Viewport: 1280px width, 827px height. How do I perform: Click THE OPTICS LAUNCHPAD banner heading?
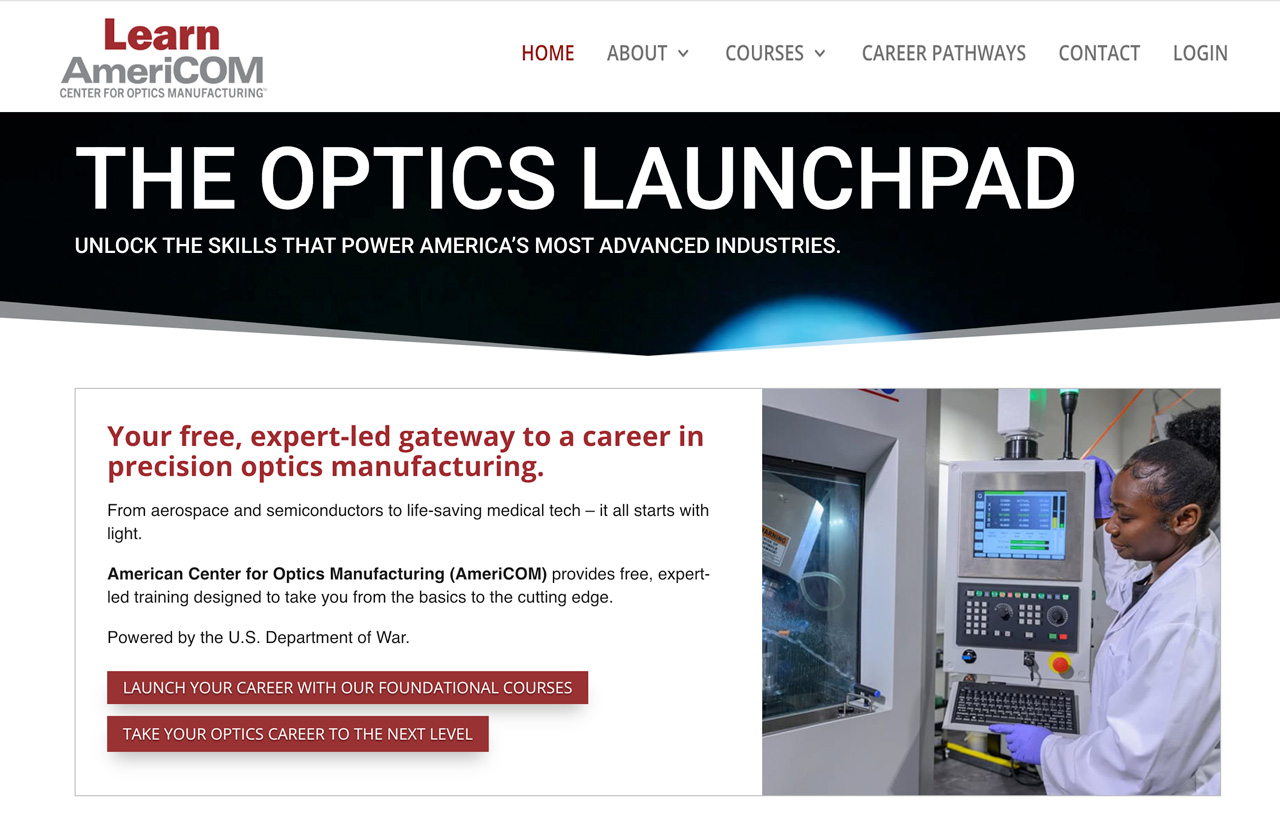(x=575, y=179)
